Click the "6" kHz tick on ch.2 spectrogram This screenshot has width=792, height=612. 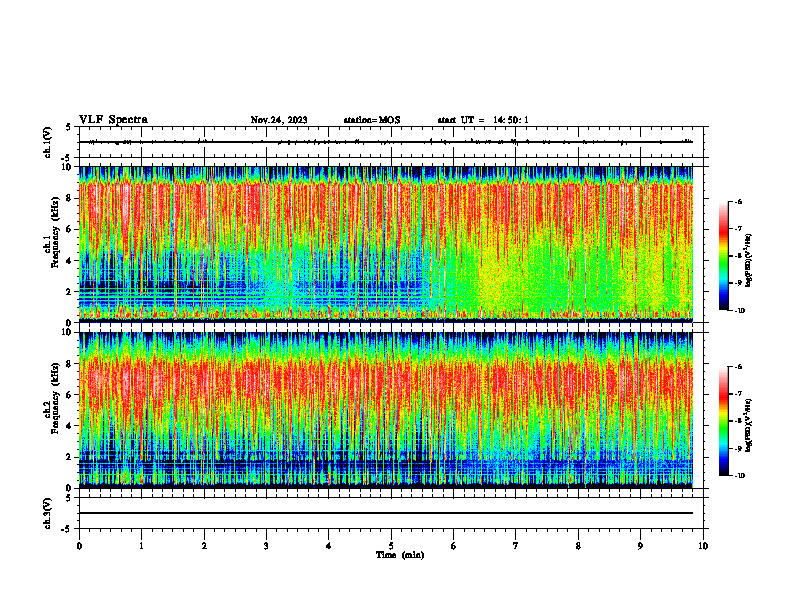tap(70, 395)
